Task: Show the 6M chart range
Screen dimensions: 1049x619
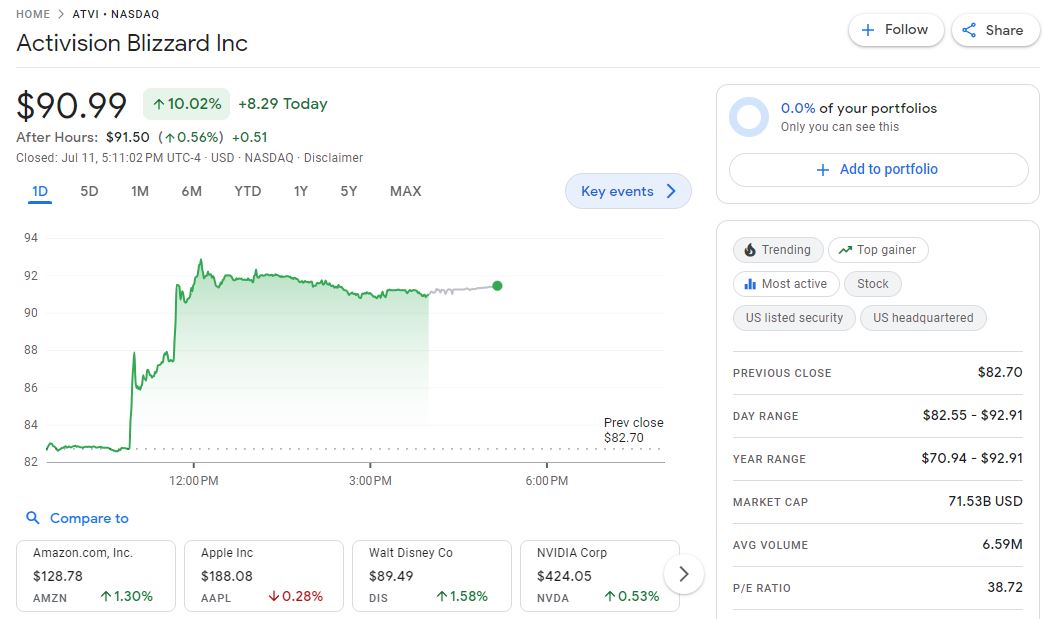Action: pos(191,191)
